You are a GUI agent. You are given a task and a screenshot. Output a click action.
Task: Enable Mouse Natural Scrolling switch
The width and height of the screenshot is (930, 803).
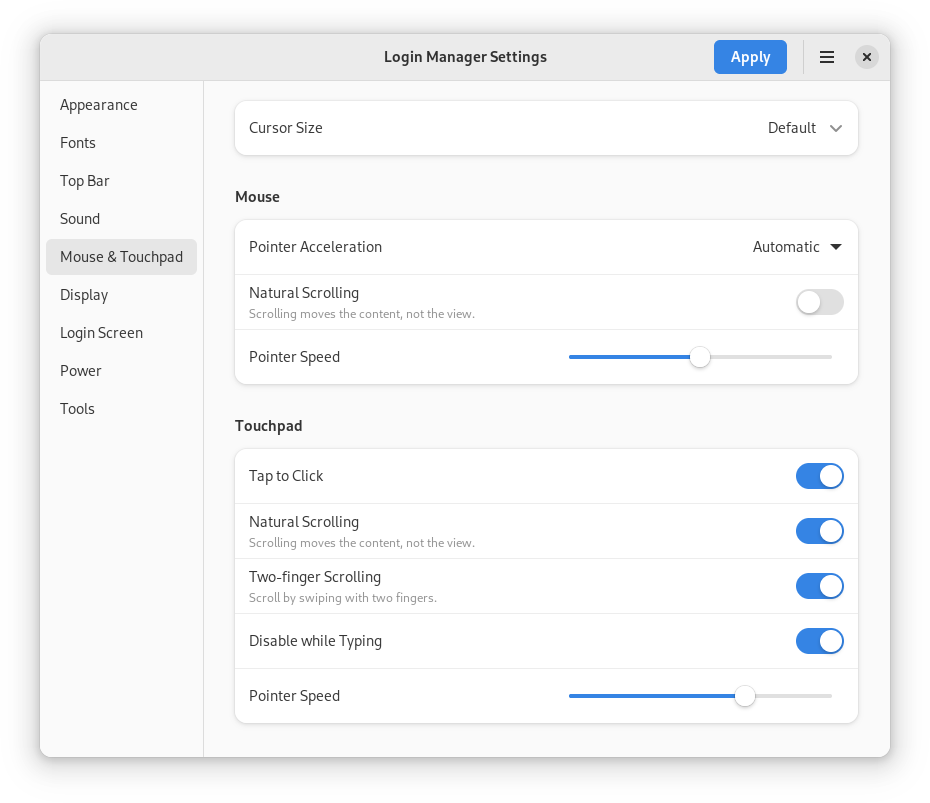coord(819,302)
